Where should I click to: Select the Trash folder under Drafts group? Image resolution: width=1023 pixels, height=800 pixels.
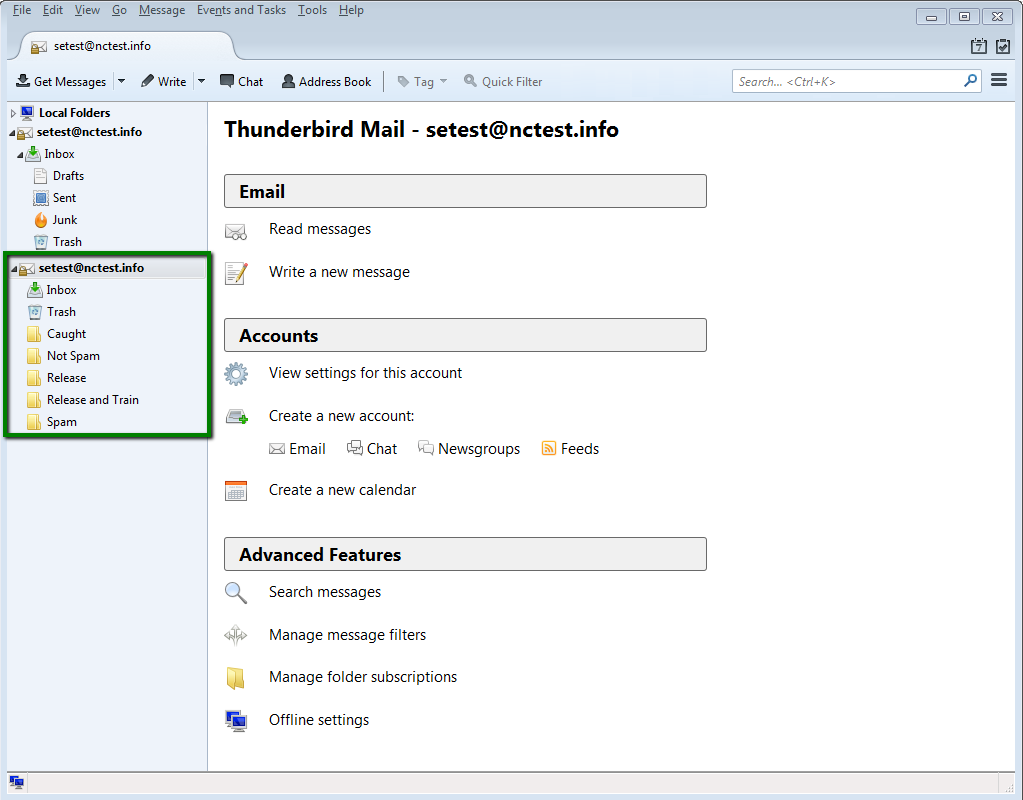tap(67, 241)
